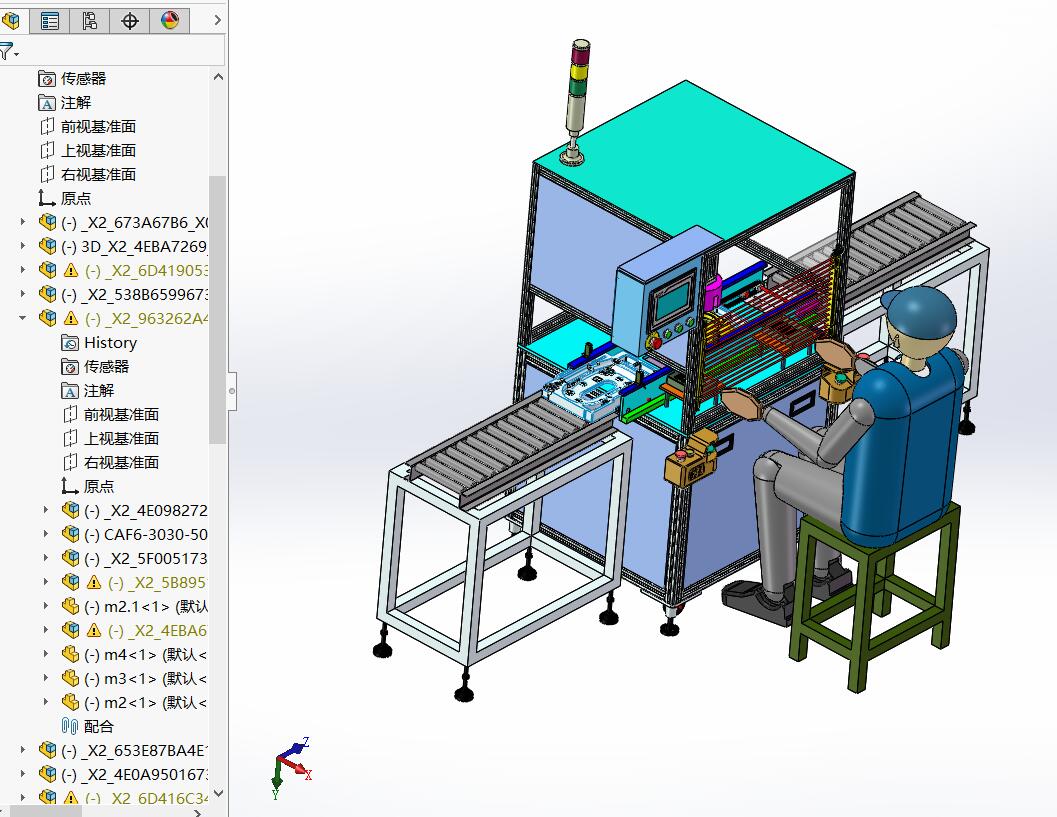Select the top 传感器 sensor folder
The height and width of the screenshot is (817, 1057).
click(72, 78)
